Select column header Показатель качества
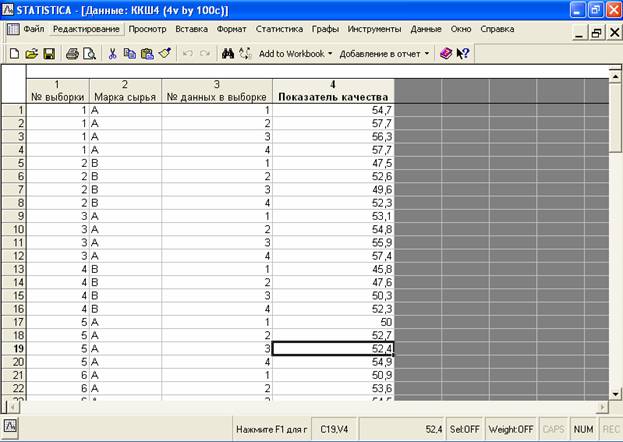Image resolution: width=623 pixels, height=442 pixels. pos(333,91)
